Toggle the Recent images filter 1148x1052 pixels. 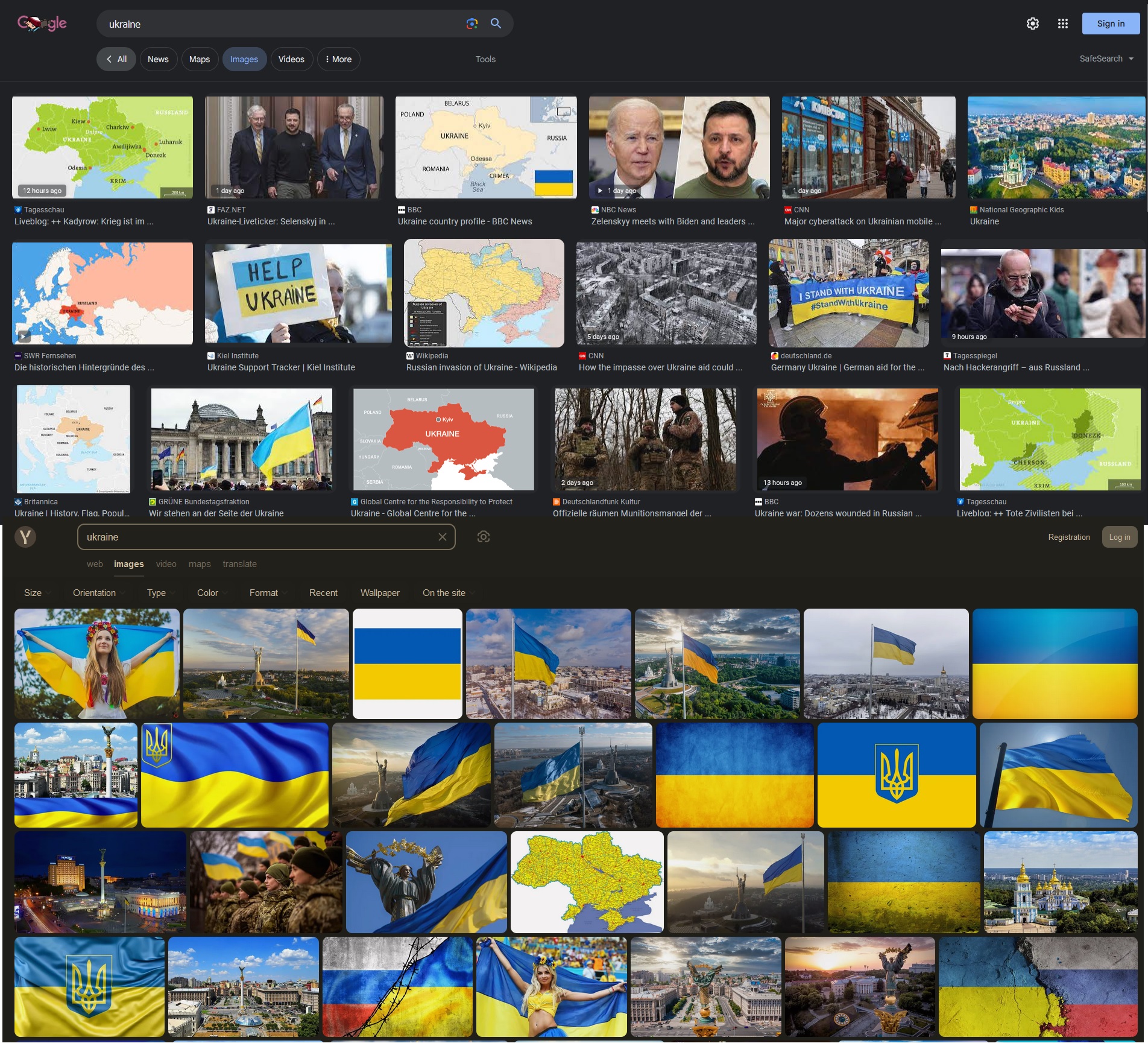(323, 593)
